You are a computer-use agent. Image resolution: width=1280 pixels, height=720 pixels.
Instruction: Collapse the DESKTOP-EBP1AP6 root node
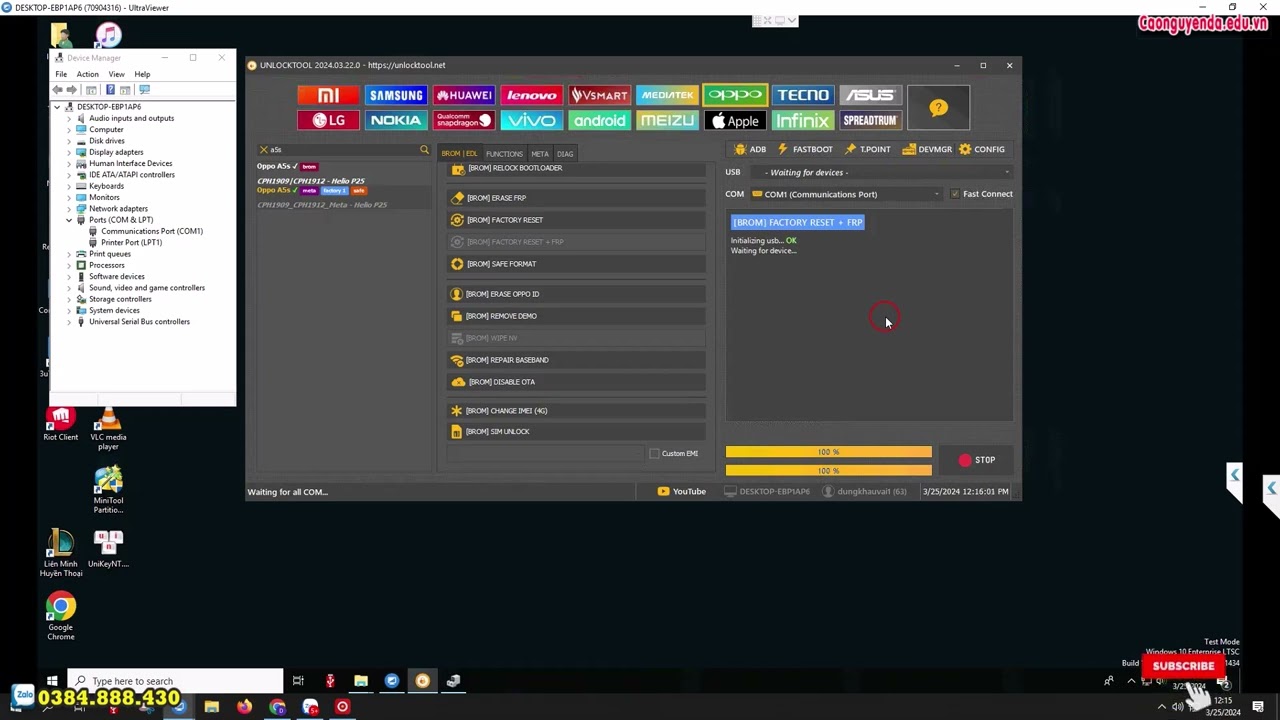57,107
